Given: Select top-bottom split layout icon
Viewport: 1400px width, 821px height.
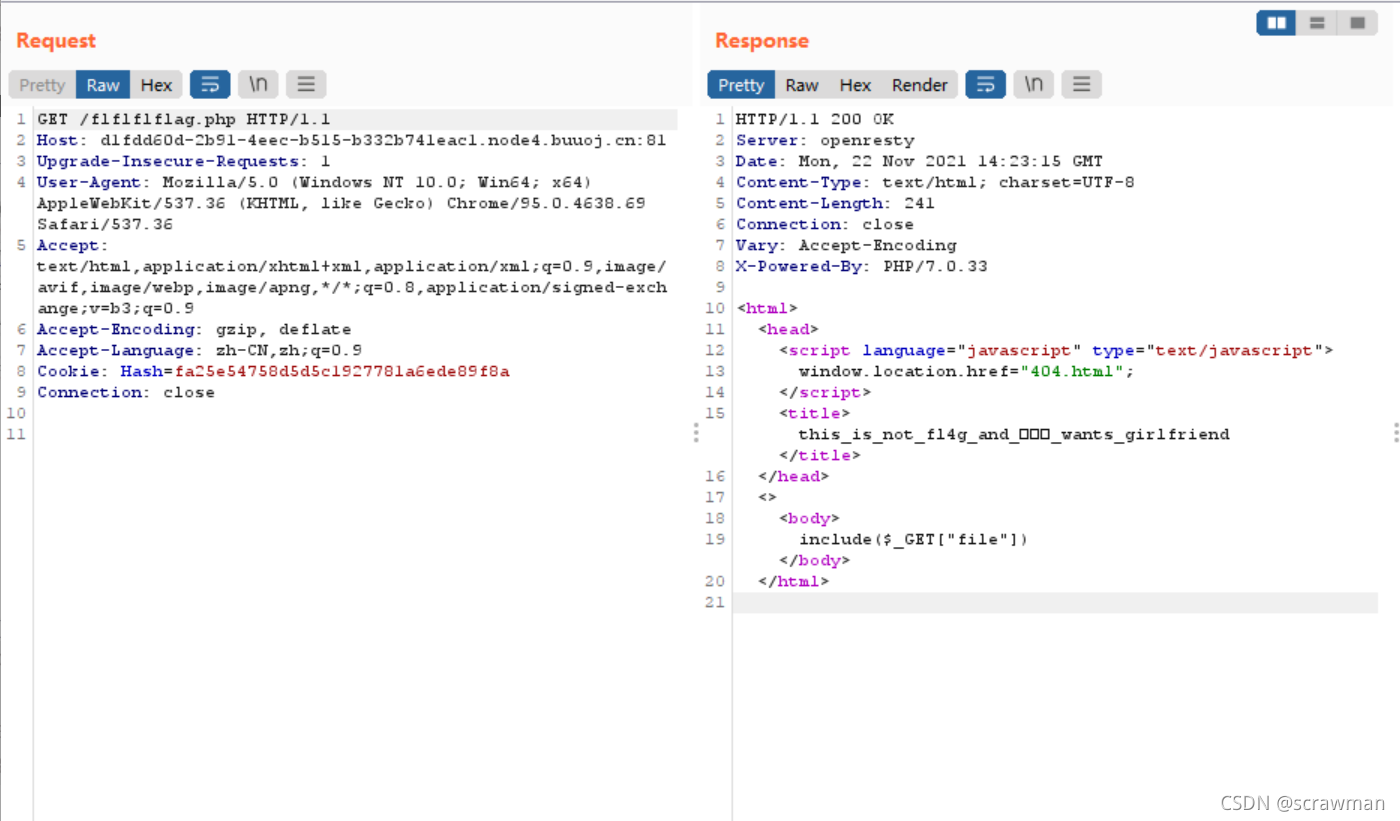Looking at the screenshot, I should tap(1317, 22).
